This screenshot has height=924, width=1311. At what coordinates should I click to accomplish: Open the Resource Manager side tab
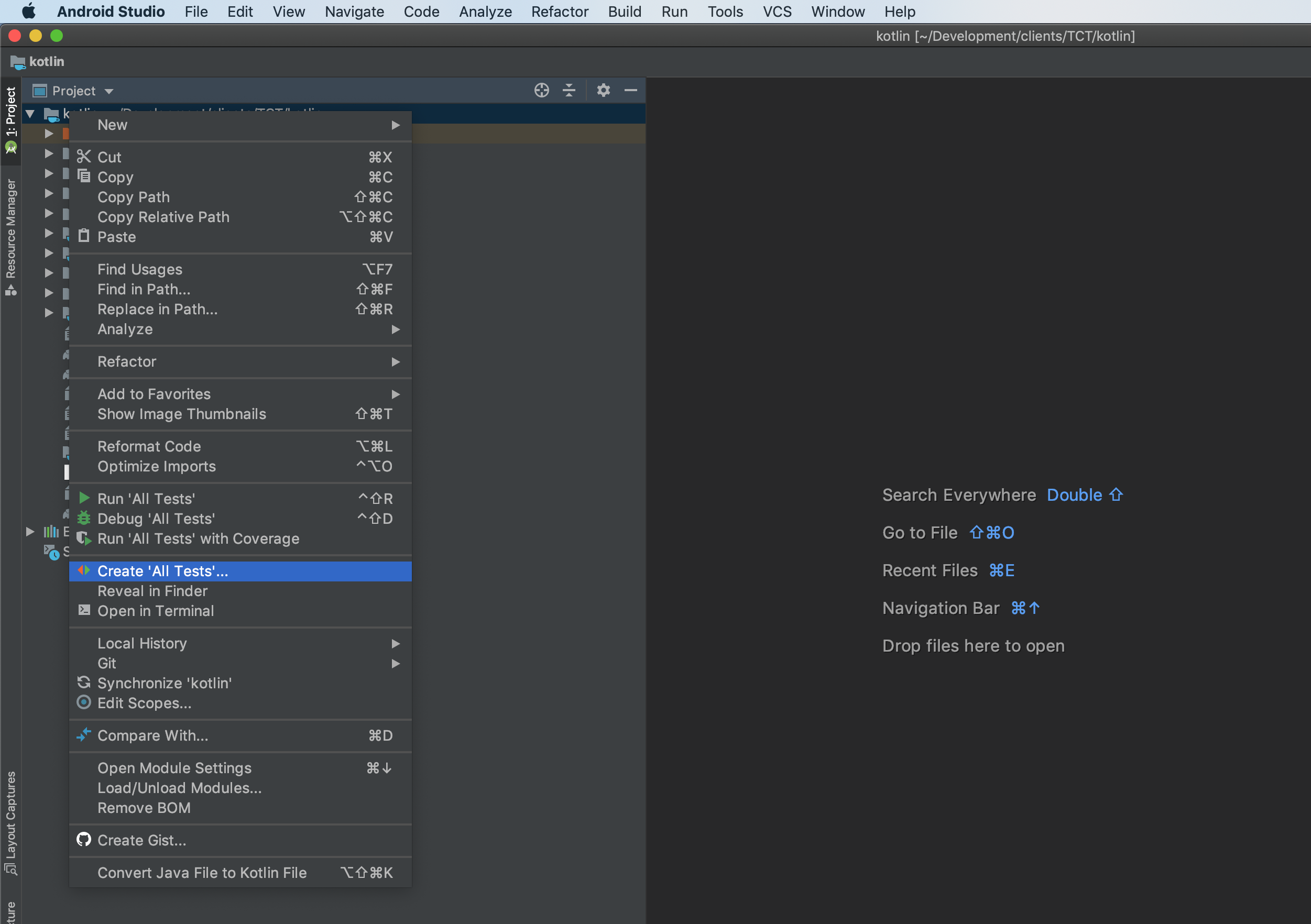tap(11, 237)
